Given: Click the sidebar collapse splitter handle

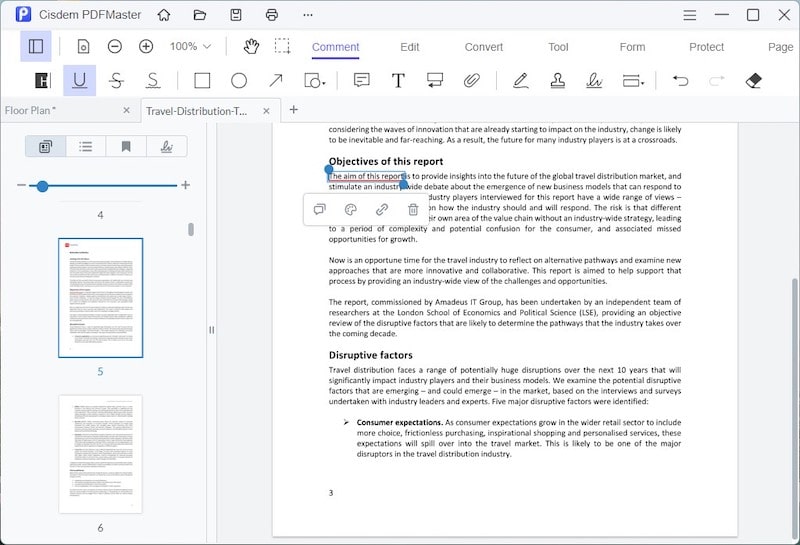Looking at the screenshot, I should click(211, 330).
